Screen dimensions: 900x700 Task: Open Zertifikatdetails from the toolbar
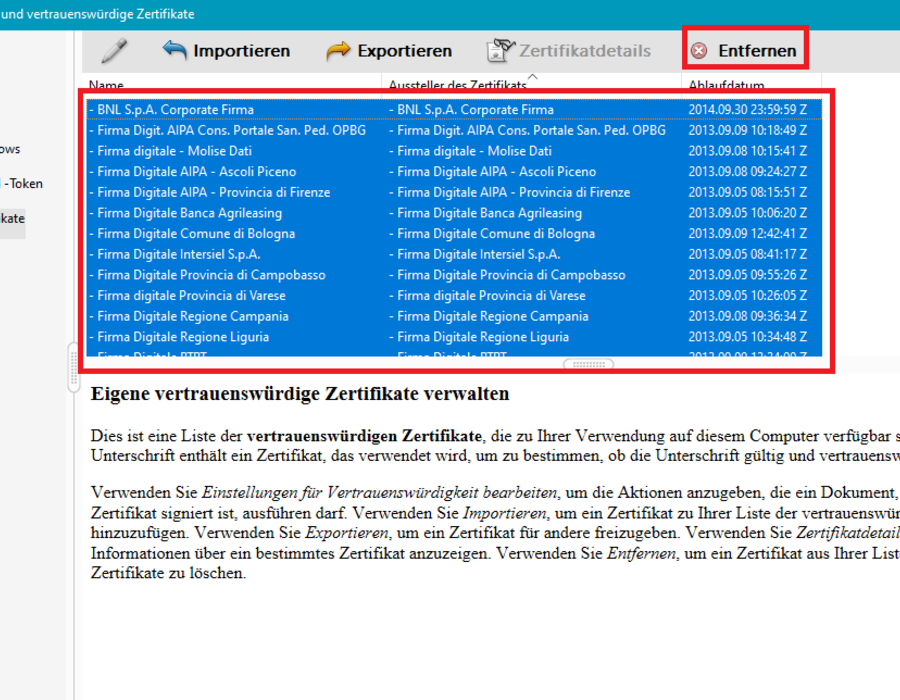coord(585,50)
